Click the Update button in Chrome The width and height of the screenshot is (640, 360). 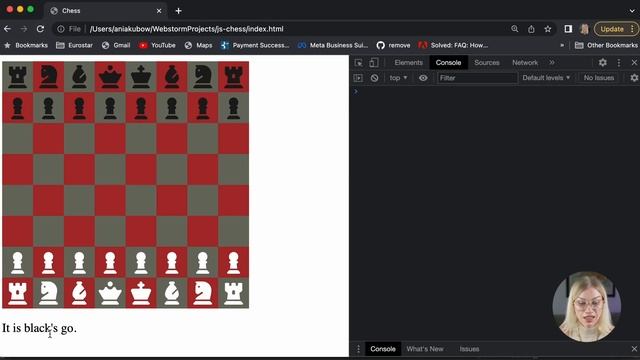612,29
